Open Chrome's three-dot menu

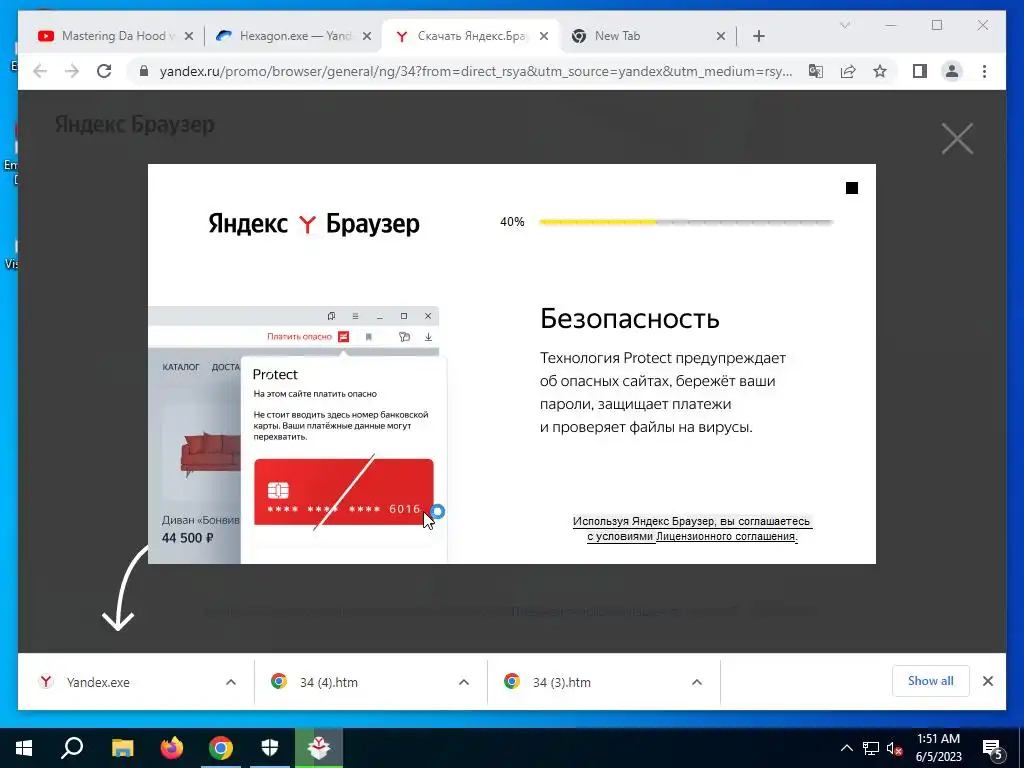(984, 71)
